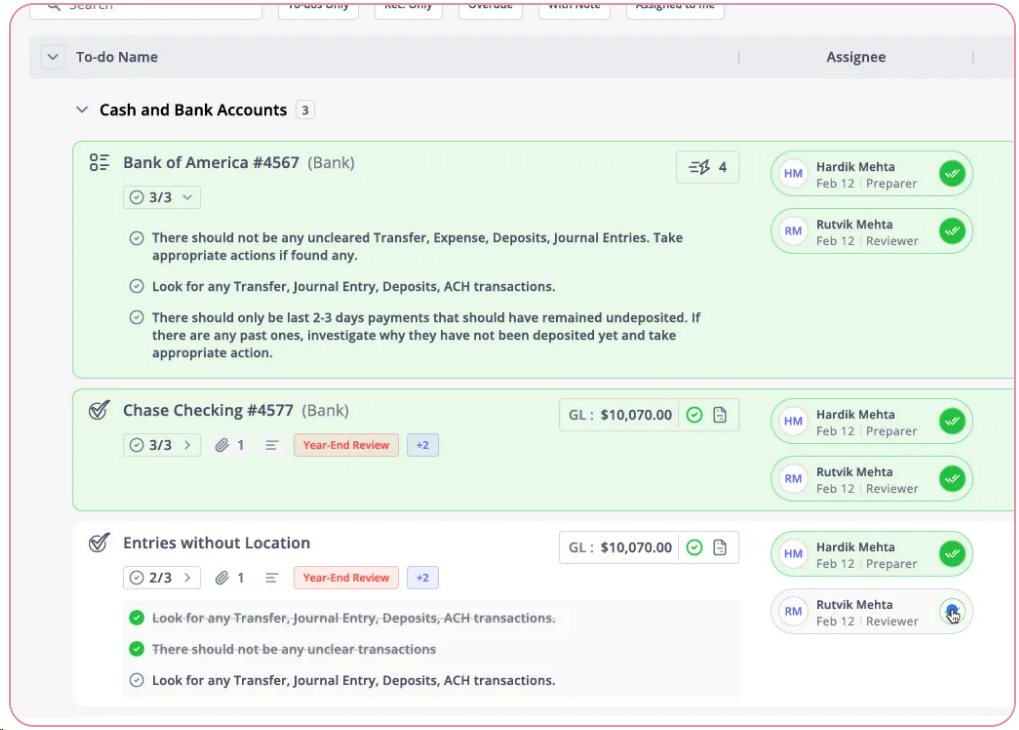Click the Cash and Bank Accounts count badge 3
1019x730 pixels.
(305, 110)
